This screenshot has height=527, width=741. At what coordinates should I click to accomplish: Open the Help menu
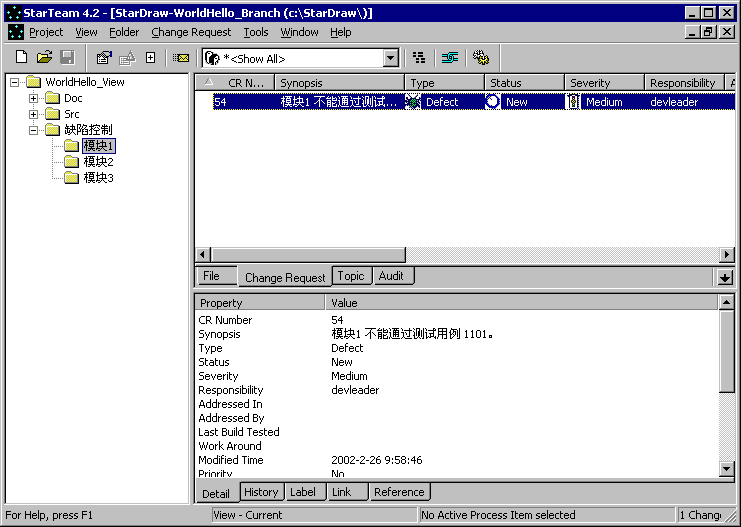click(x=341, y=32)
